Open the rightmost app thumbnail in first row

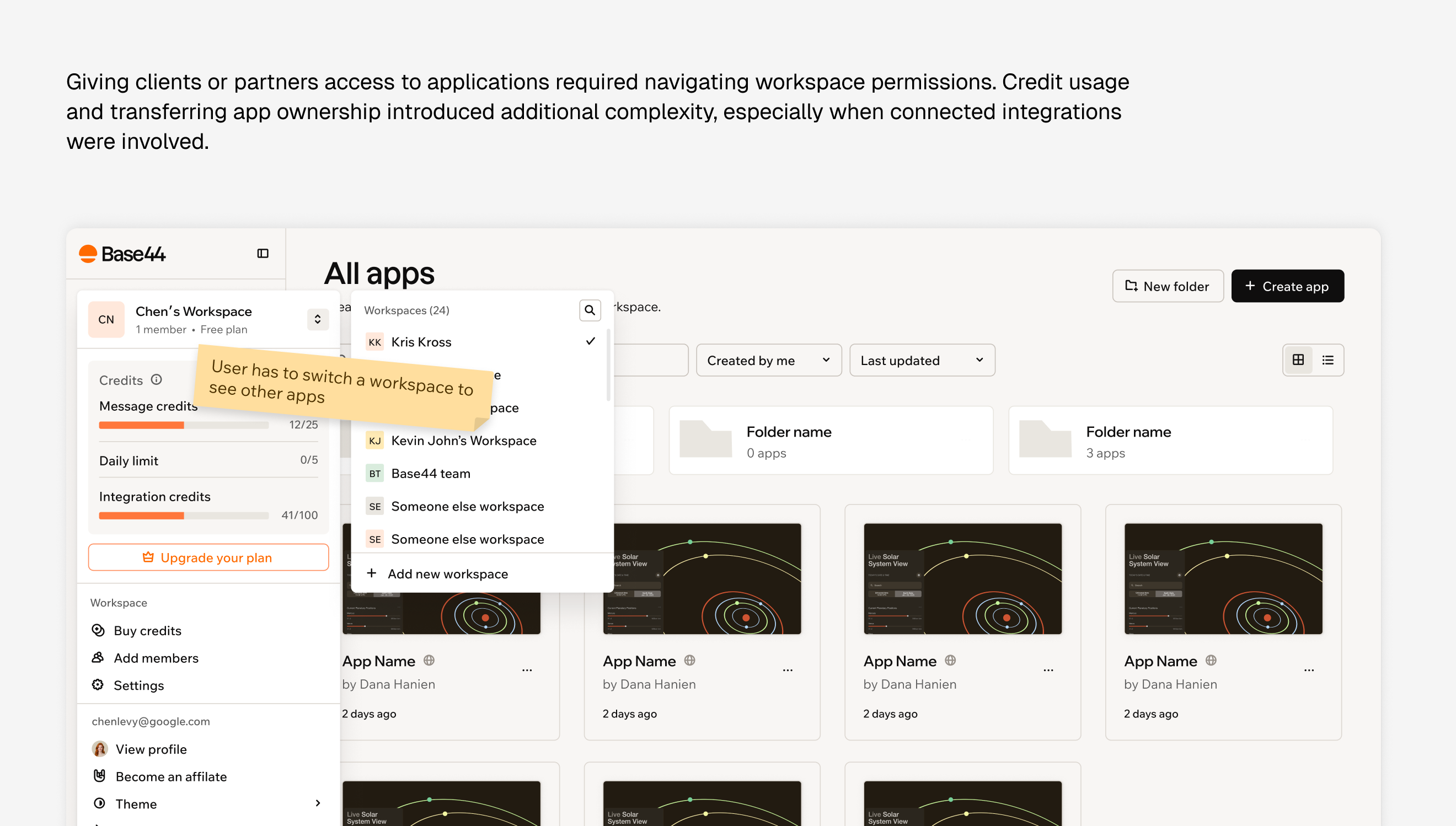[x=1223, y=578]
